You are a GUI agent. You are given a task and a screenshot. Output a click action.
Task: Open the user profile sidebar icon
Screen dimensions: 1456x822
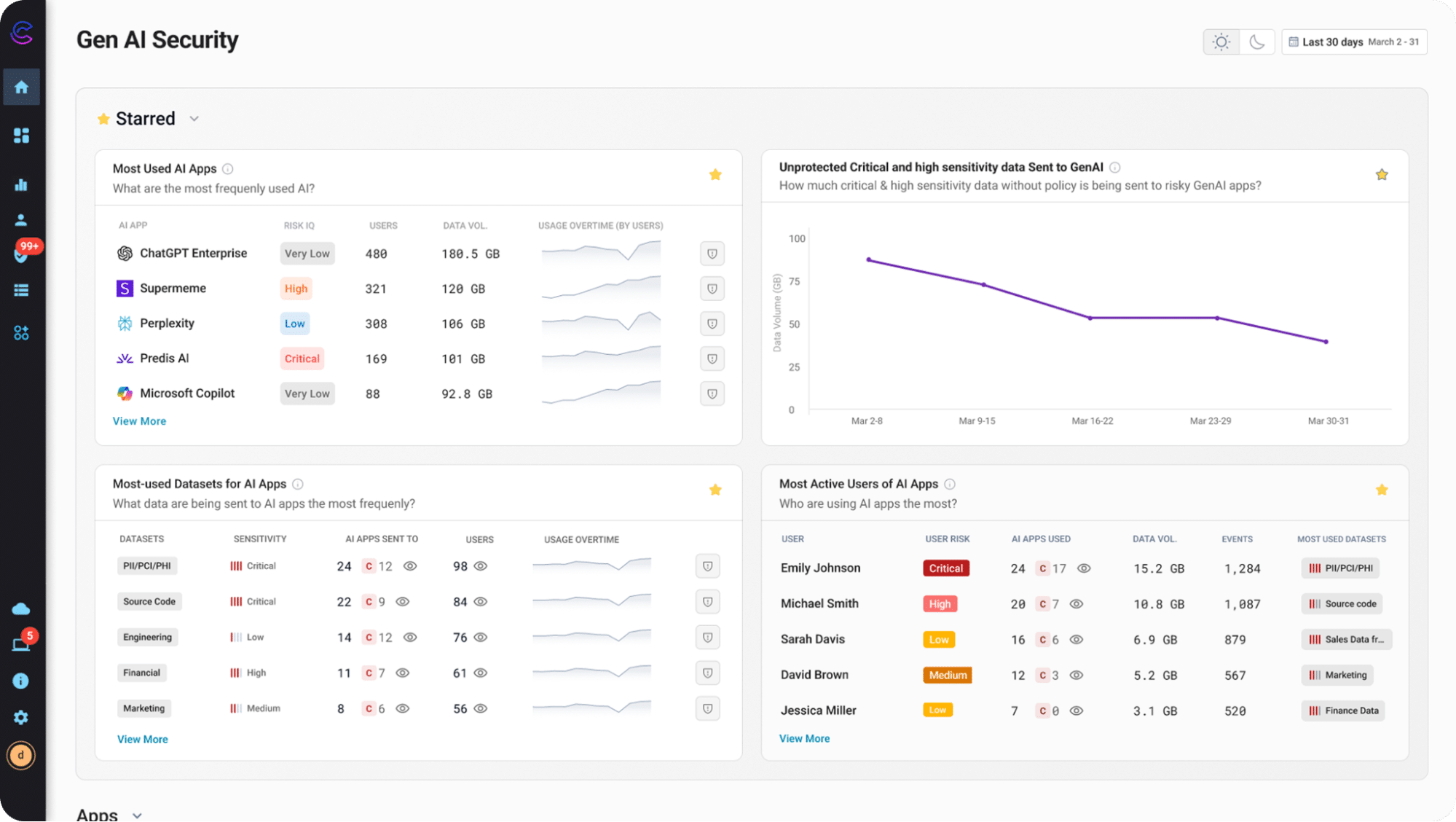21,219
